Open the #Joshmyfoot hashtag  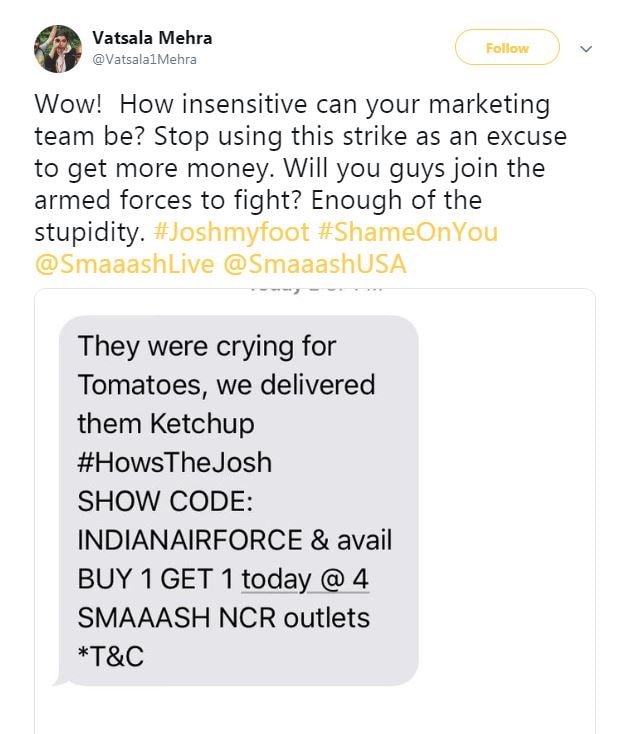(231, 232)
